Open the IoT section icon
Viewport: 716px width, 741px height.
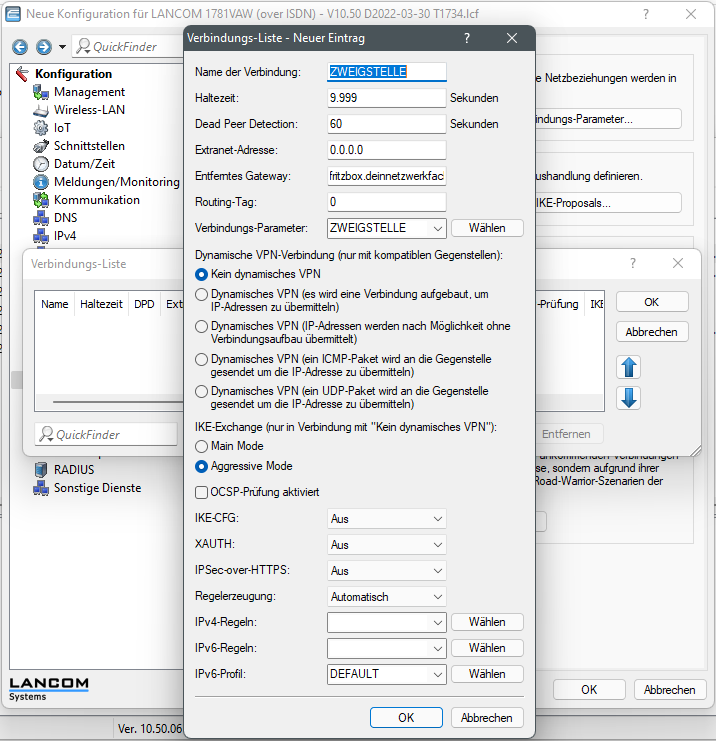41,128
